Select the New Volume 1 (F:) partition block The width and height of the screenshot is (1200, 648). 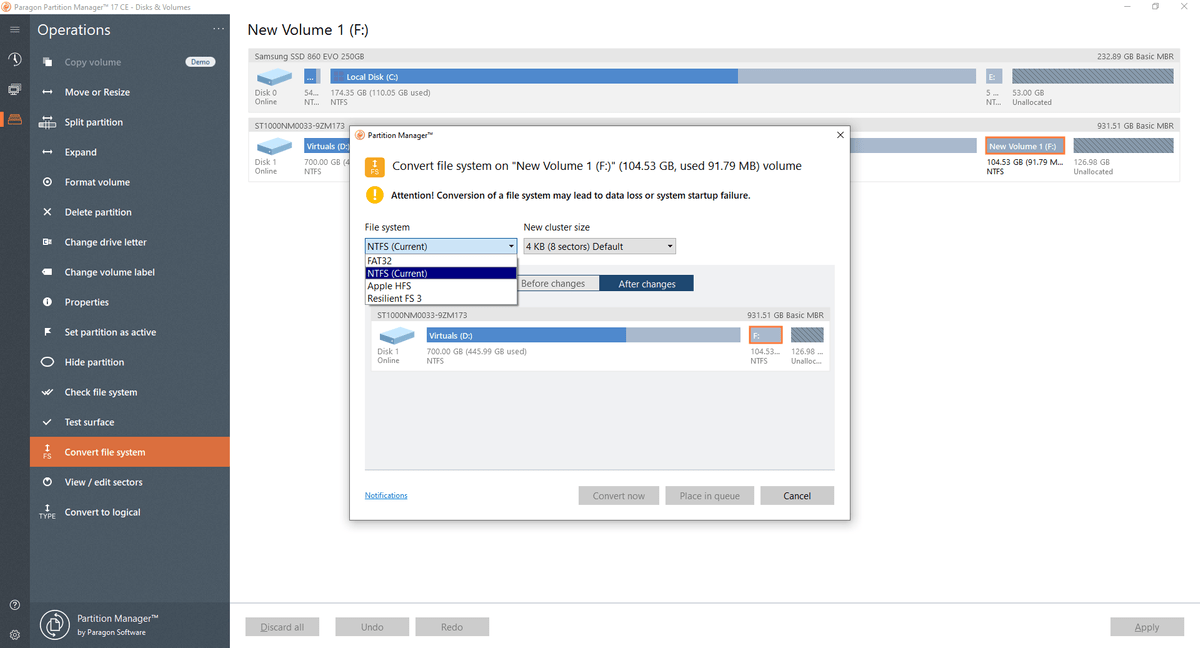[1024, 145]
